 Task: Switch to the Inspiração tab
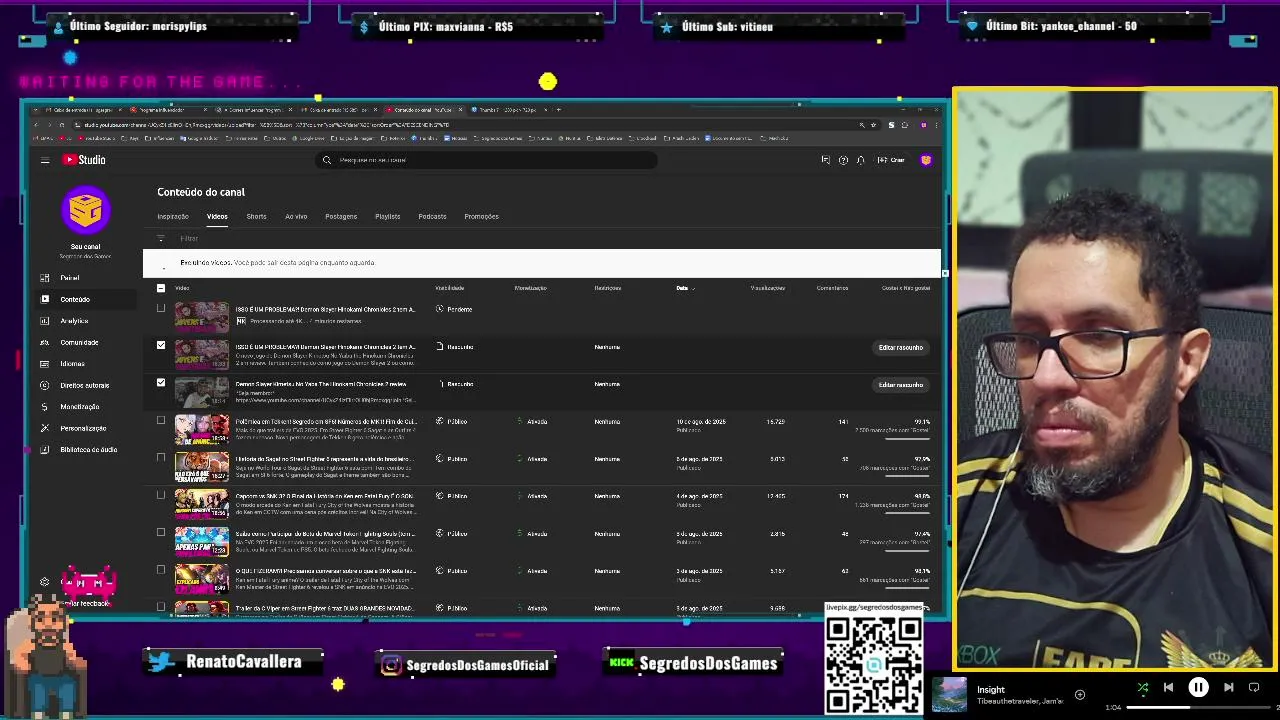coord(173,216)
